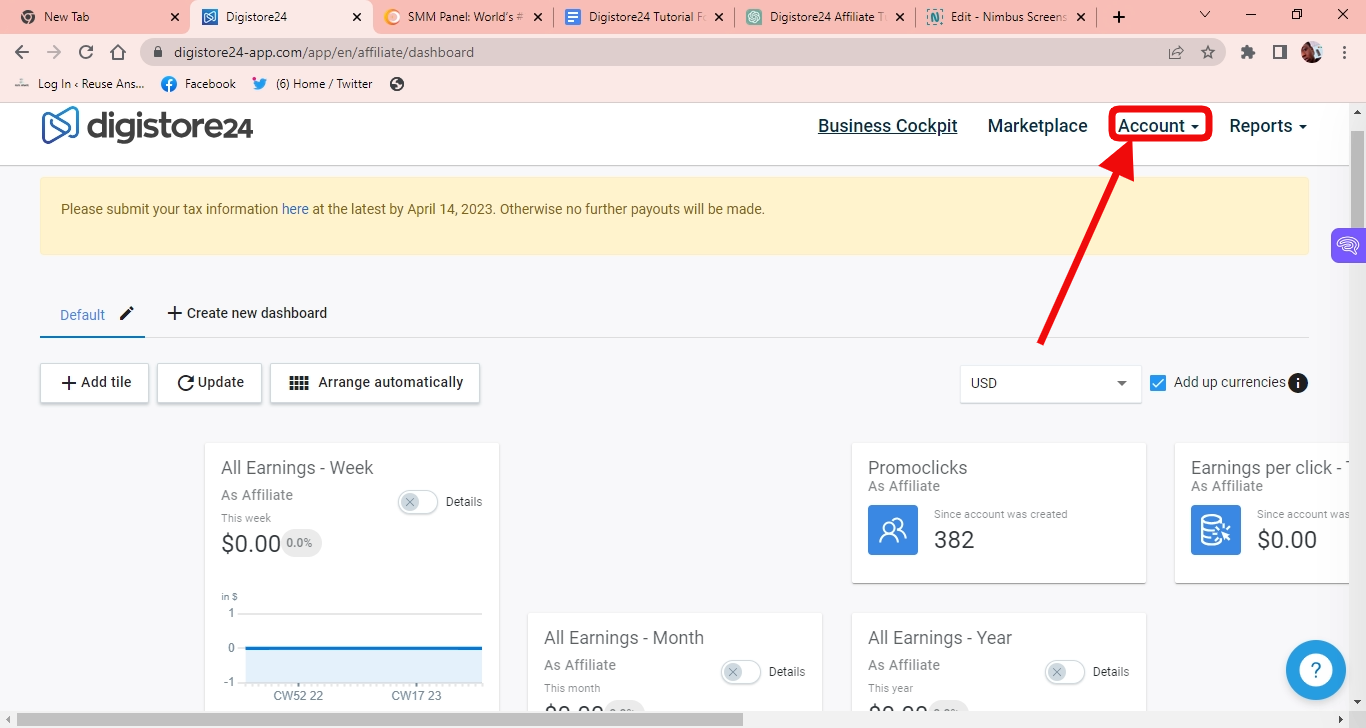Screen dimensions: 1366x728
Task: Click the CW52 22 chart axis label
Action: coord(298,696)
